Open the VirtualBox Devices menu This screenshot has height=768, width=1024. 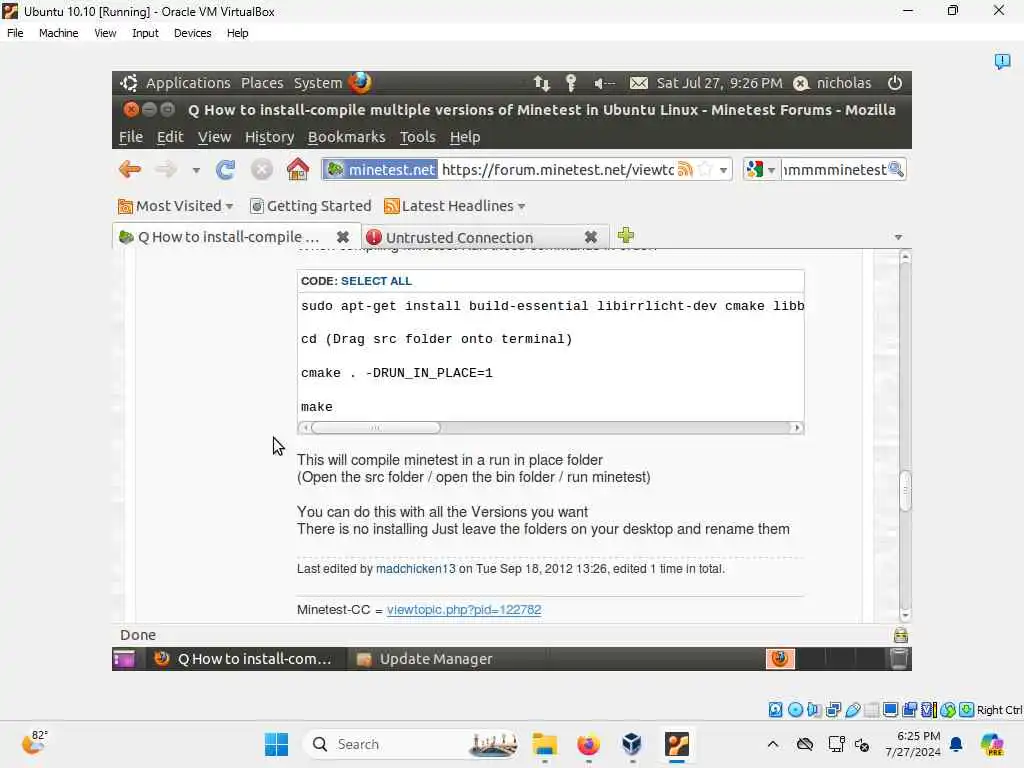[x=192, y=33]
